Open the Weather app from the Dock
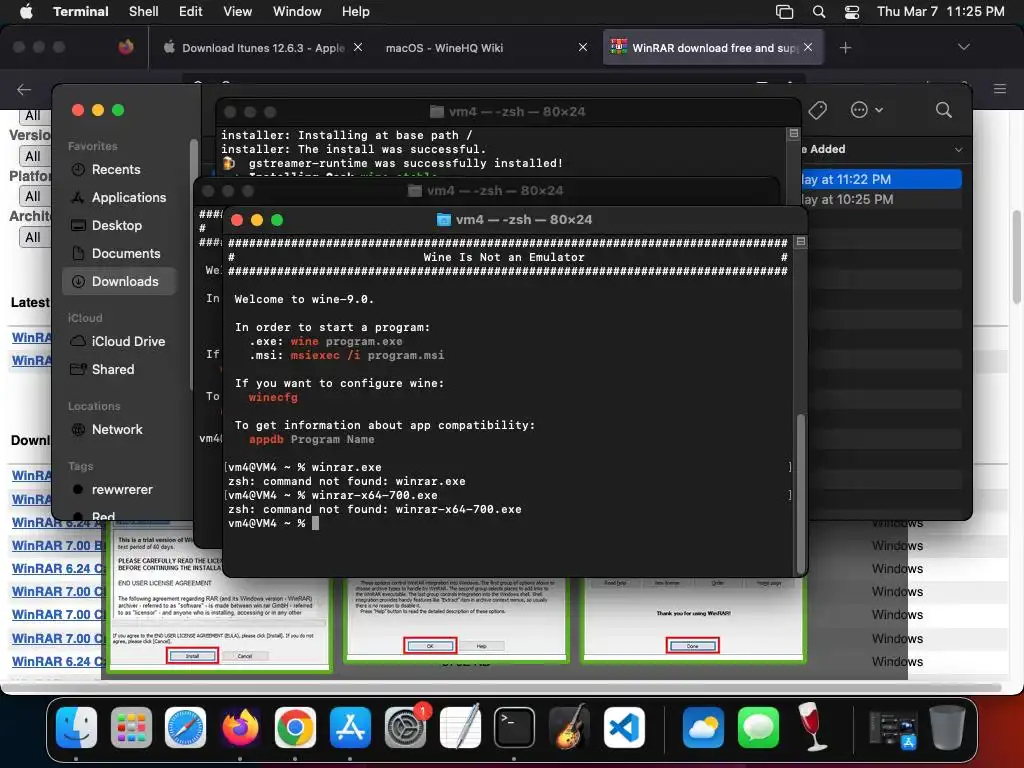Image resolution: width=1024 pixels, height=768 pixels. coord(703,727)
